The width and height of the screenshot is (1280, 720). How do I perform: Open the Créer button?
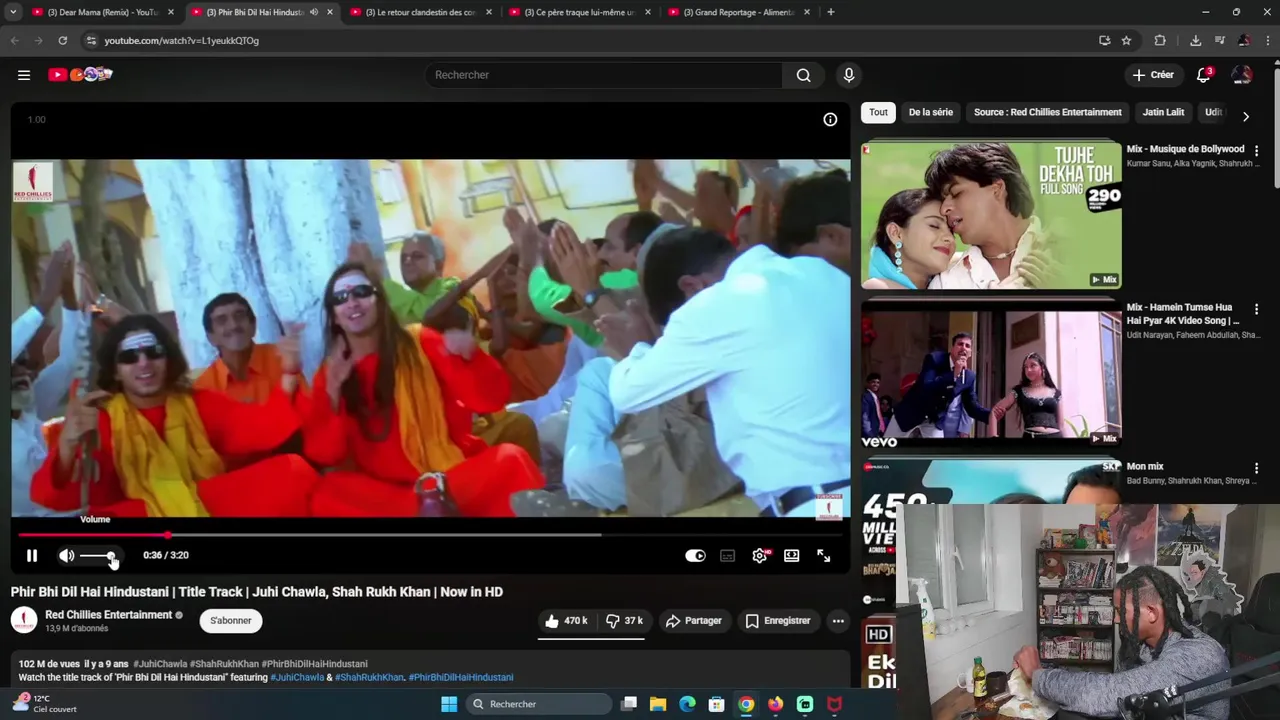coord(1152,75)
